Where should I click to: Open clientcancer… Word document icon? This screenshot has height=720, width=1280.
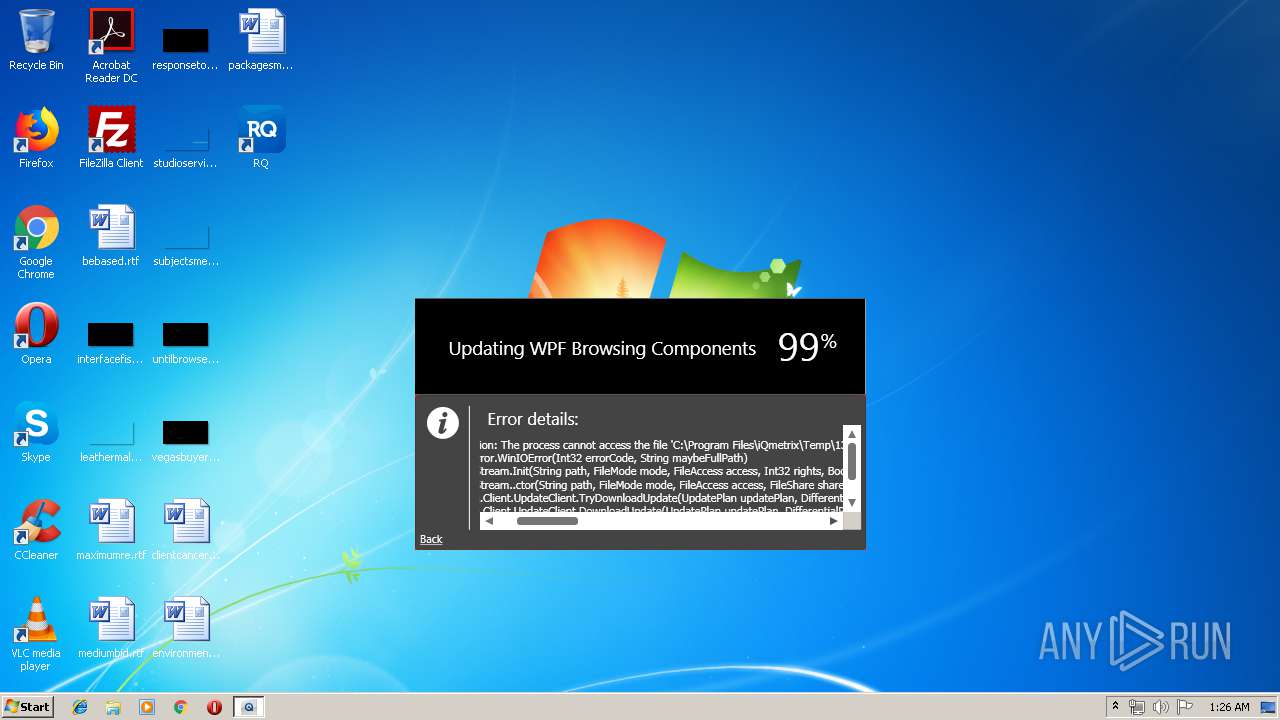[x=185, y=530]
